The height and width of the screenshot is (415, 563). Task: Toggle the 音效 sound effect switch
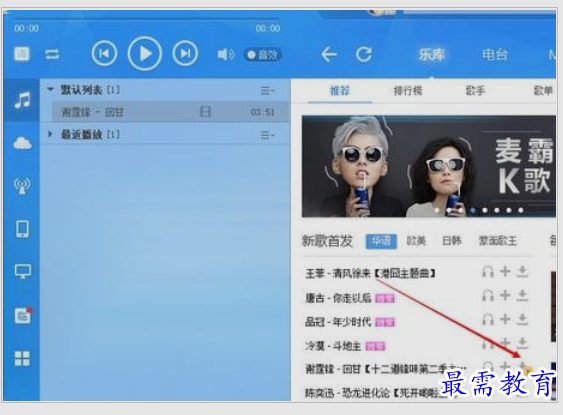point(262,55)
